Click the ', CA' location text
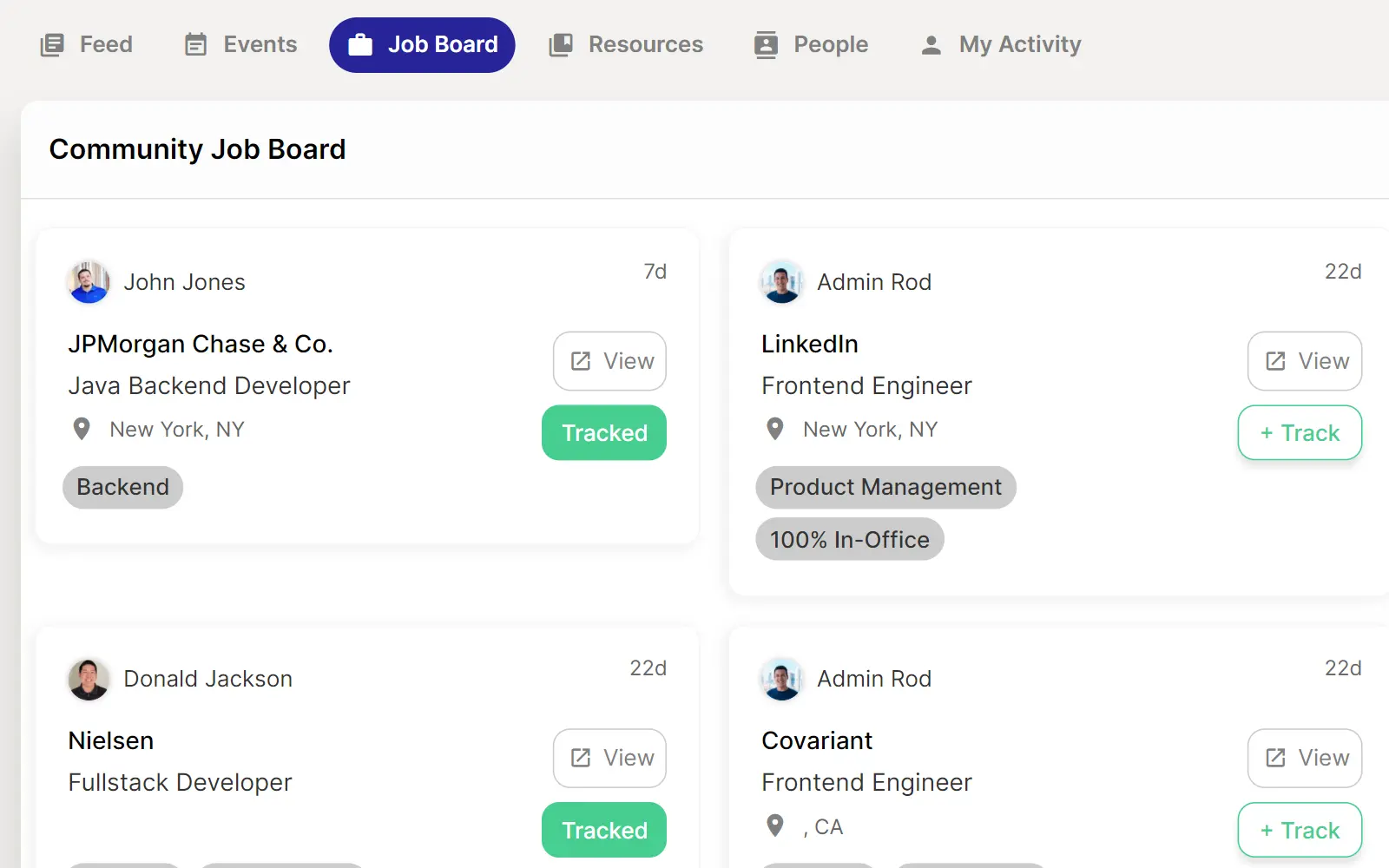The height and width of the screenshot is (868, 1389). point(823,827)
